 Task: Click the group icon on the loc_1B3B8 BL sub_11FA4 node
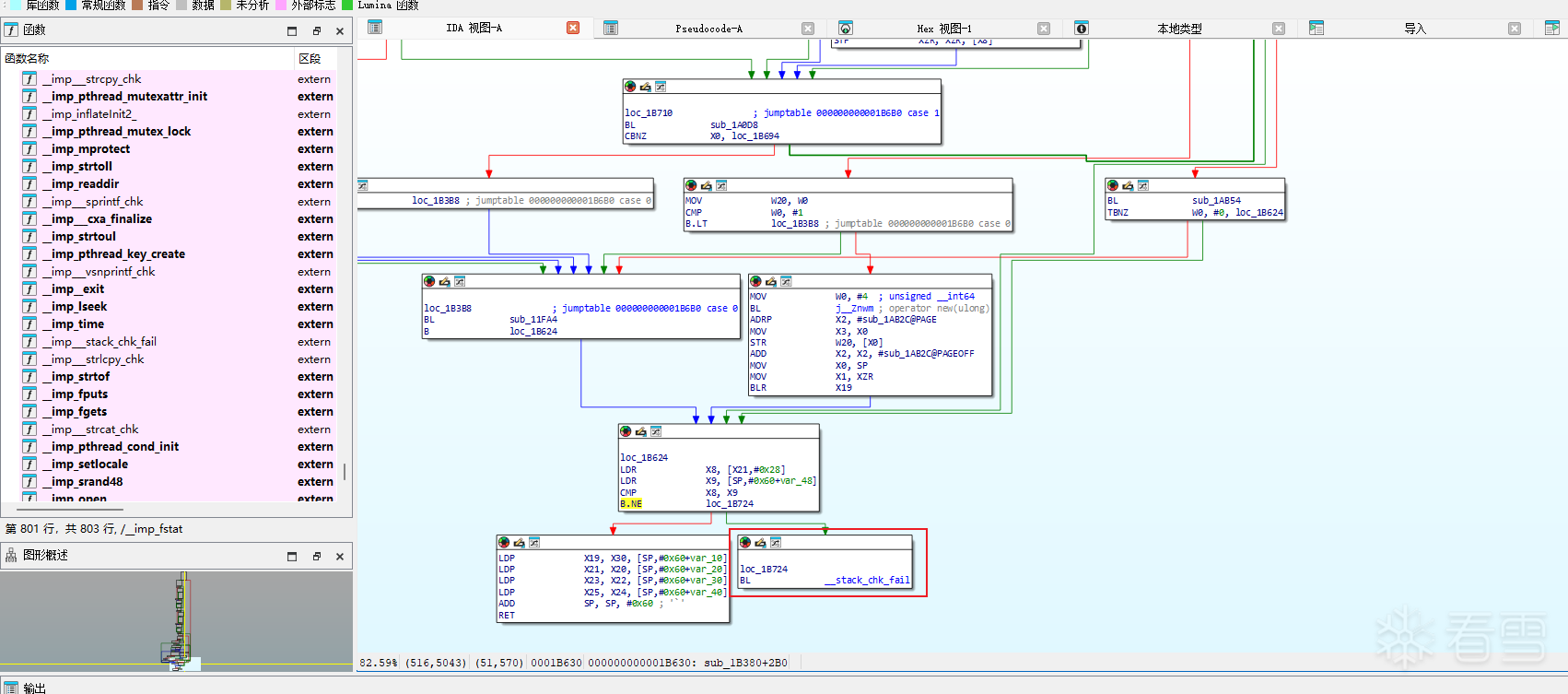coord(460,281)
